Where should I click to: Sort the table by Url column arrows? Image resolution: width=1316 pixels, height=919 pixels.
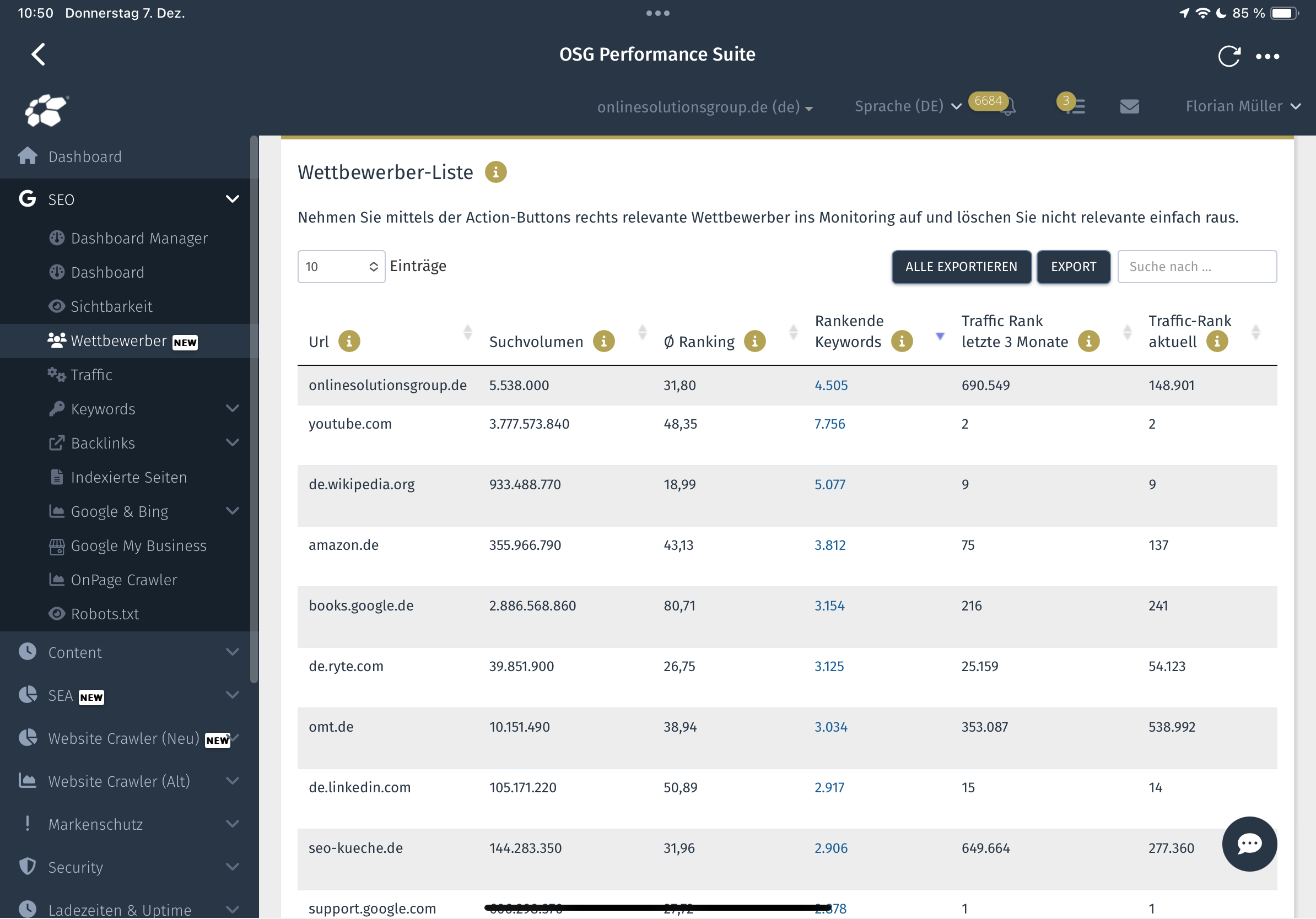pyautogui.click(x=468, y=332)
